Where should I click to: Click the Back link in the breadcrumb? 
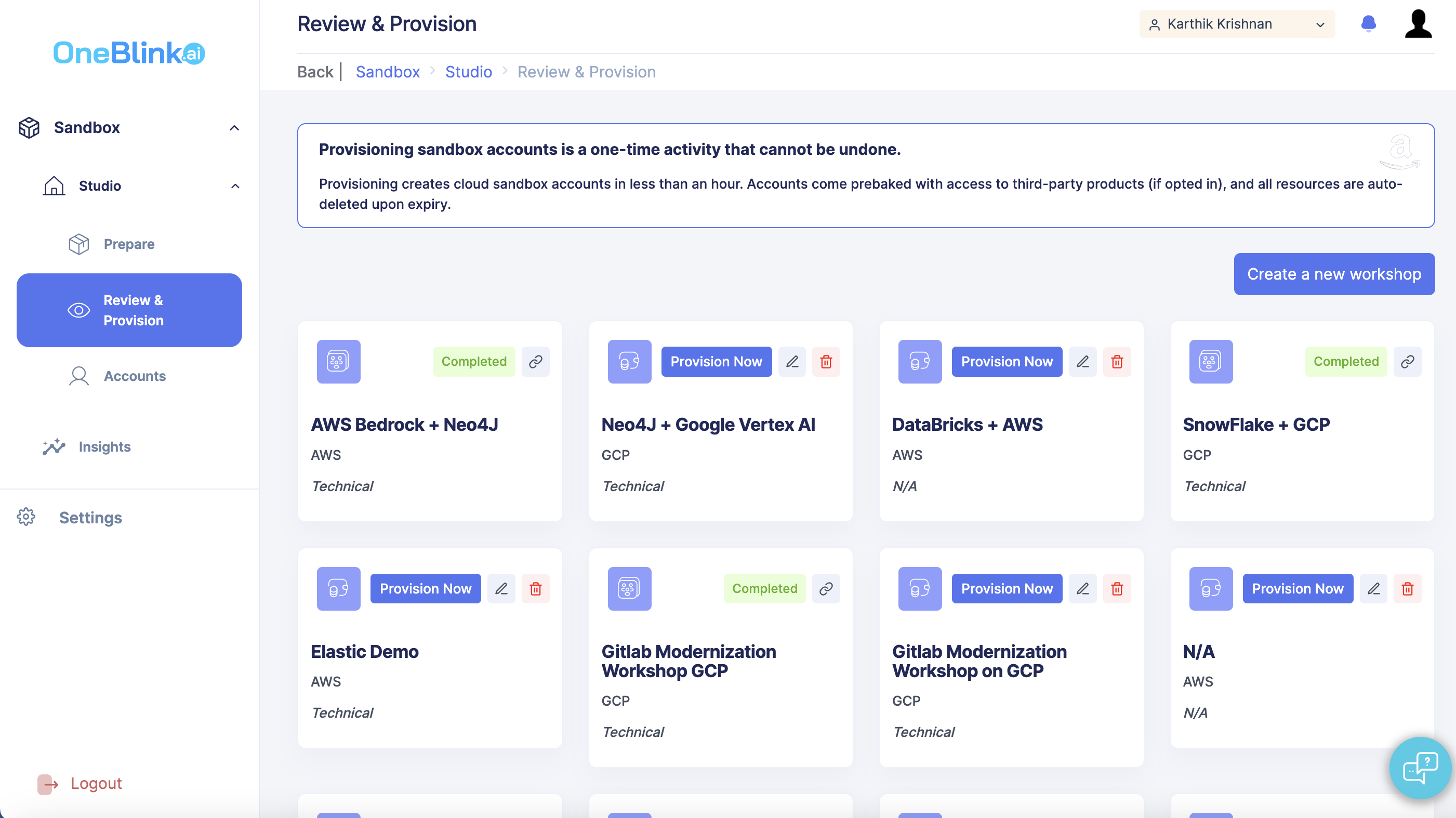[x=315, y=72]
